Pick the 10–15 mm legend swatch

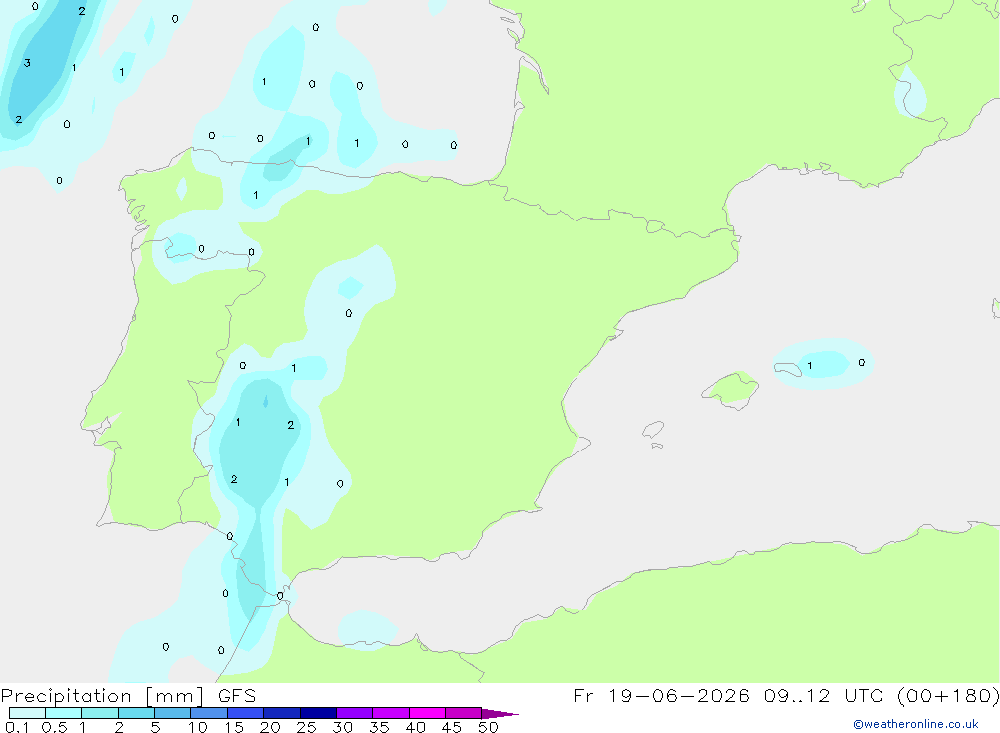click(x=209, y=713)
